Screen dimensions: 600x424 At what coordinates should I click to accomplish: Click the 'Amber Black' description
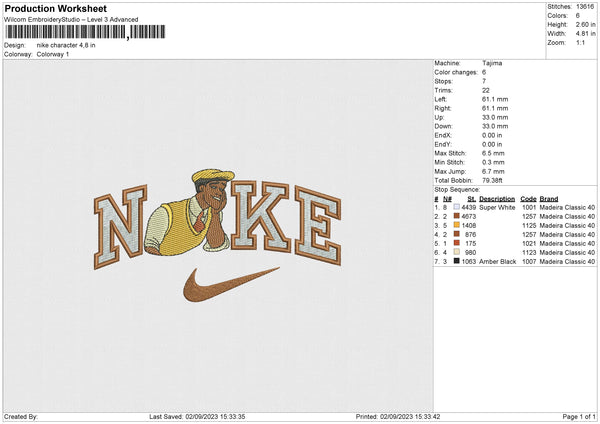[x=497, y=261]
